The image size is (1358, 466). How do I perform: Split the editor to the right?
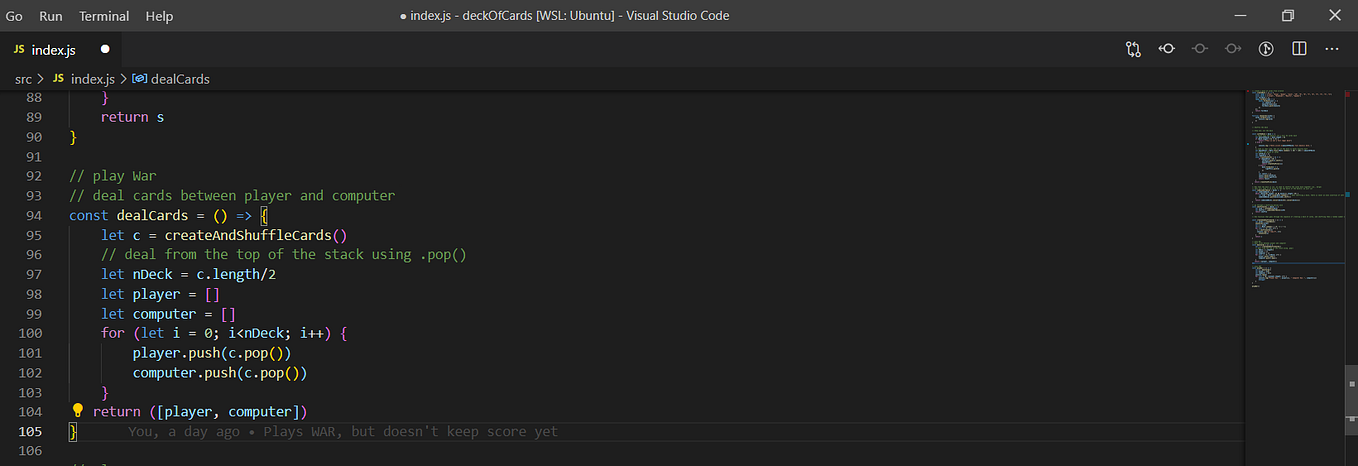[x=1299, y=48]
